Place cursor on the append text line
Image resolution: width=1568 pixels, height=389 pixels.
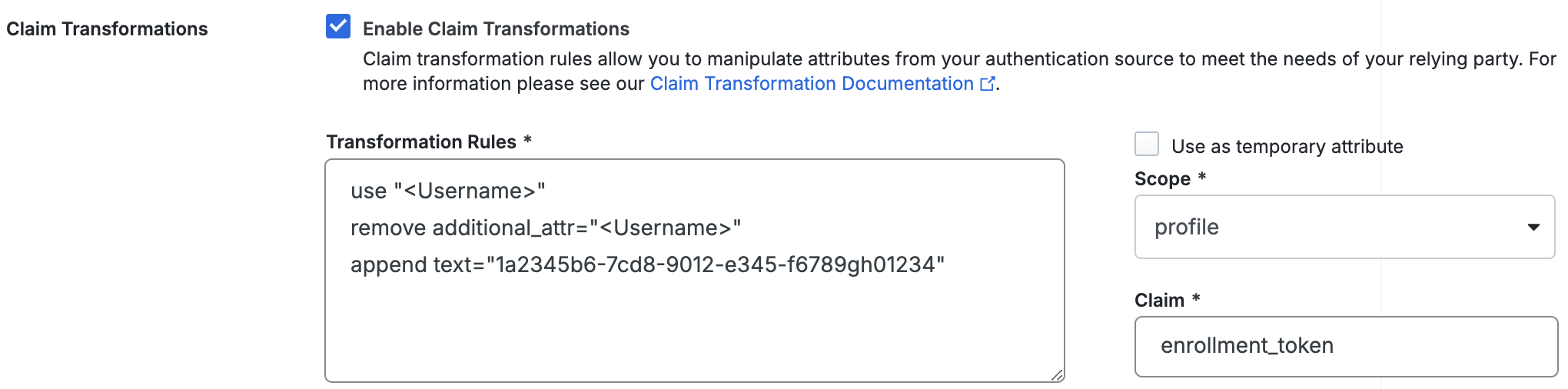(646, 265)
